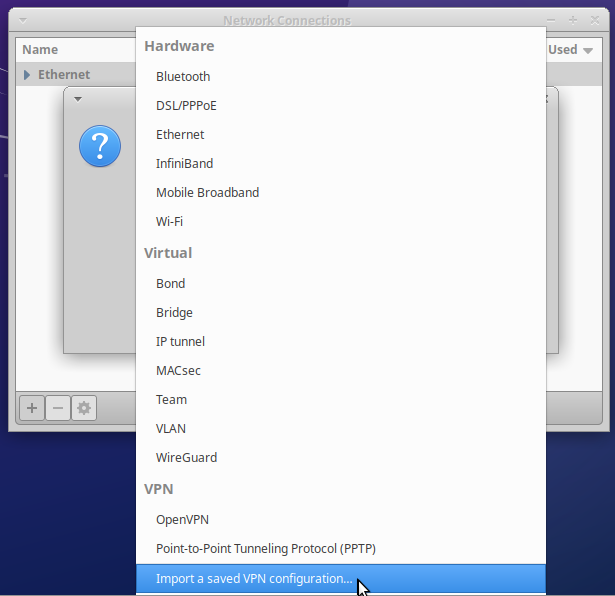Open settings with the gear icon
615x596 pixels.
pyautogui.click(x=84, y=408)
